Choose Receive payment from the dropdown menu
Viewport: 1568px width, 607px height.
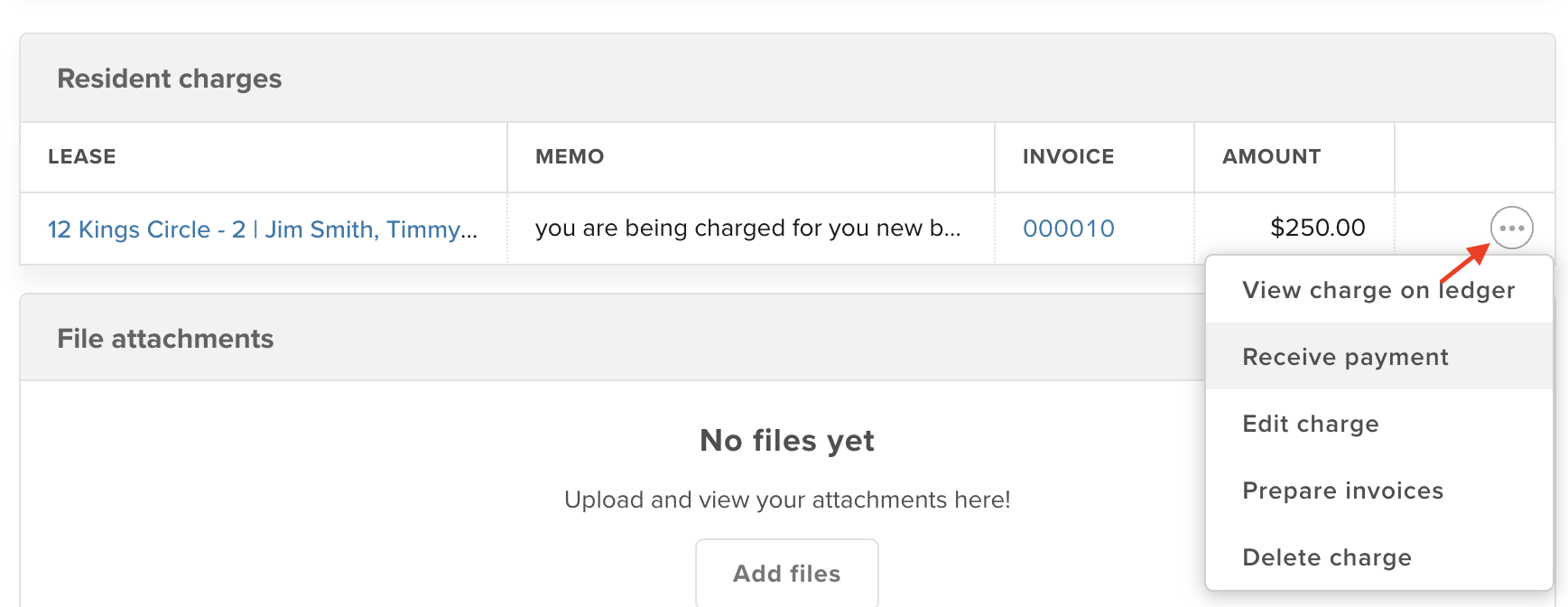pyautogui.click(x=1345, y=357)
